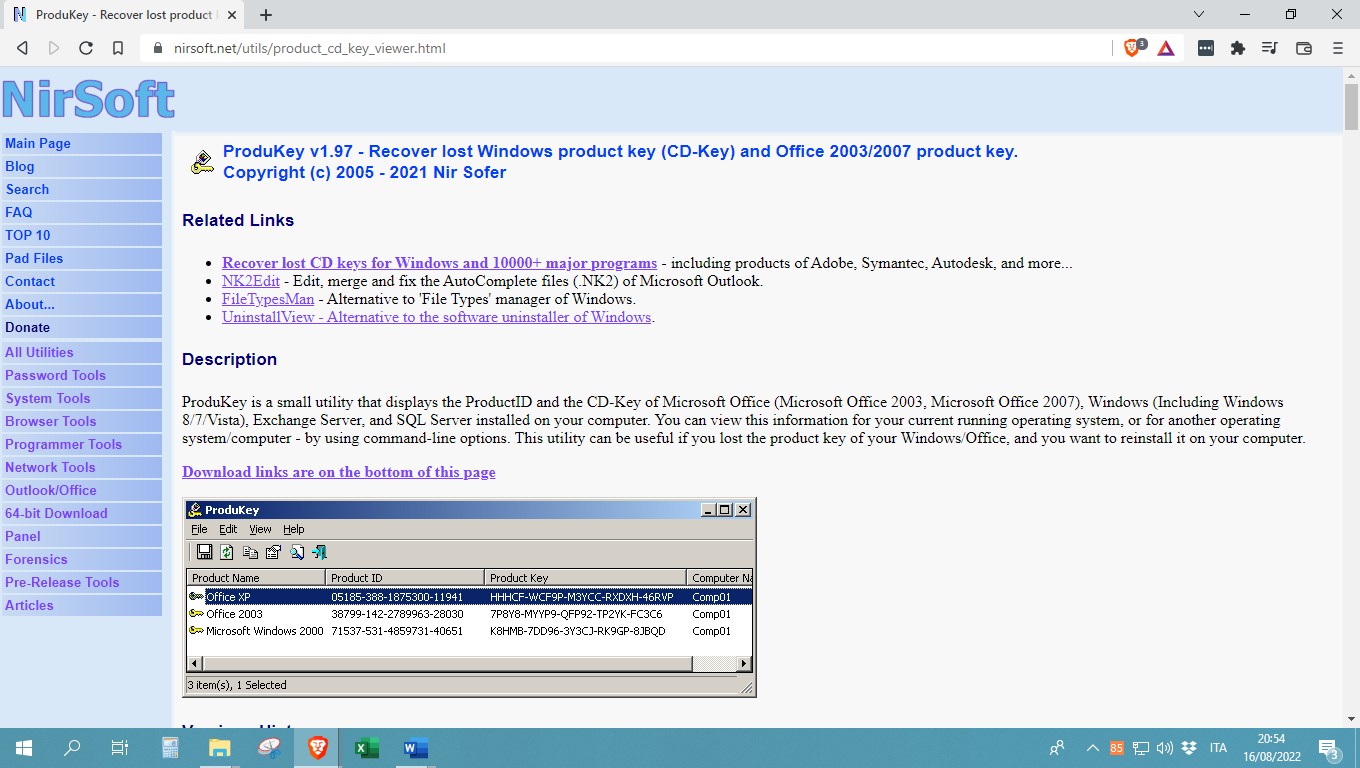Open the FileTypesMan link
Screen dimensions: 1360x768
268,299
